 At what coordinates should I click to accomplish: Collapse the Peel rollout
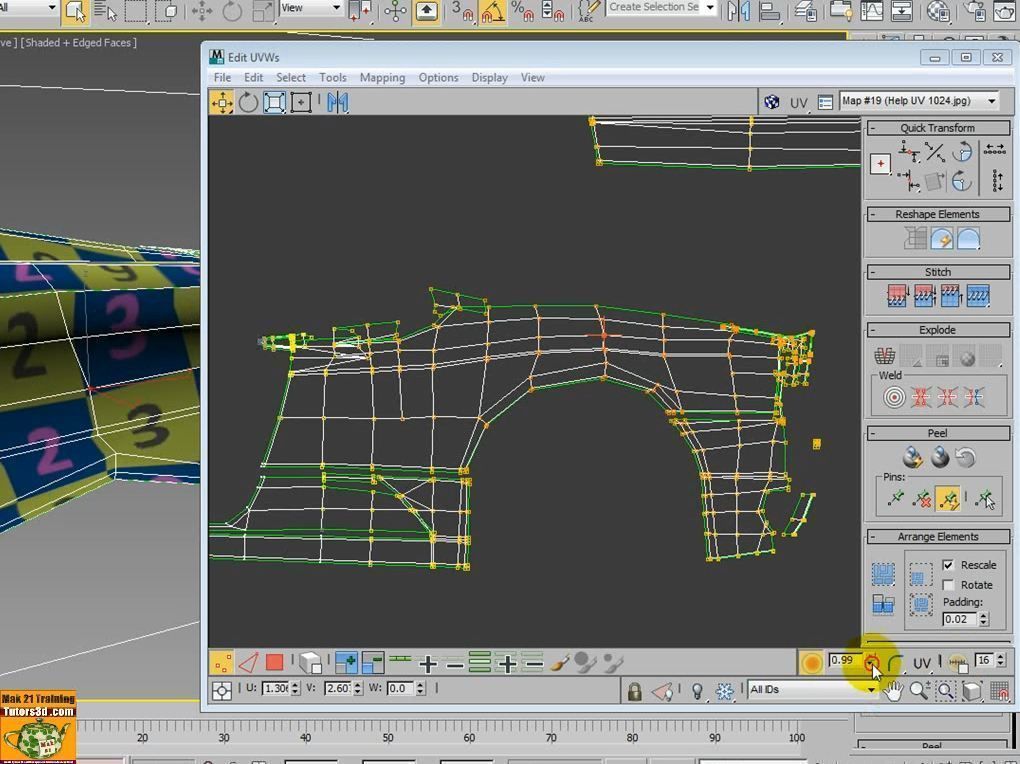(872, 433)
